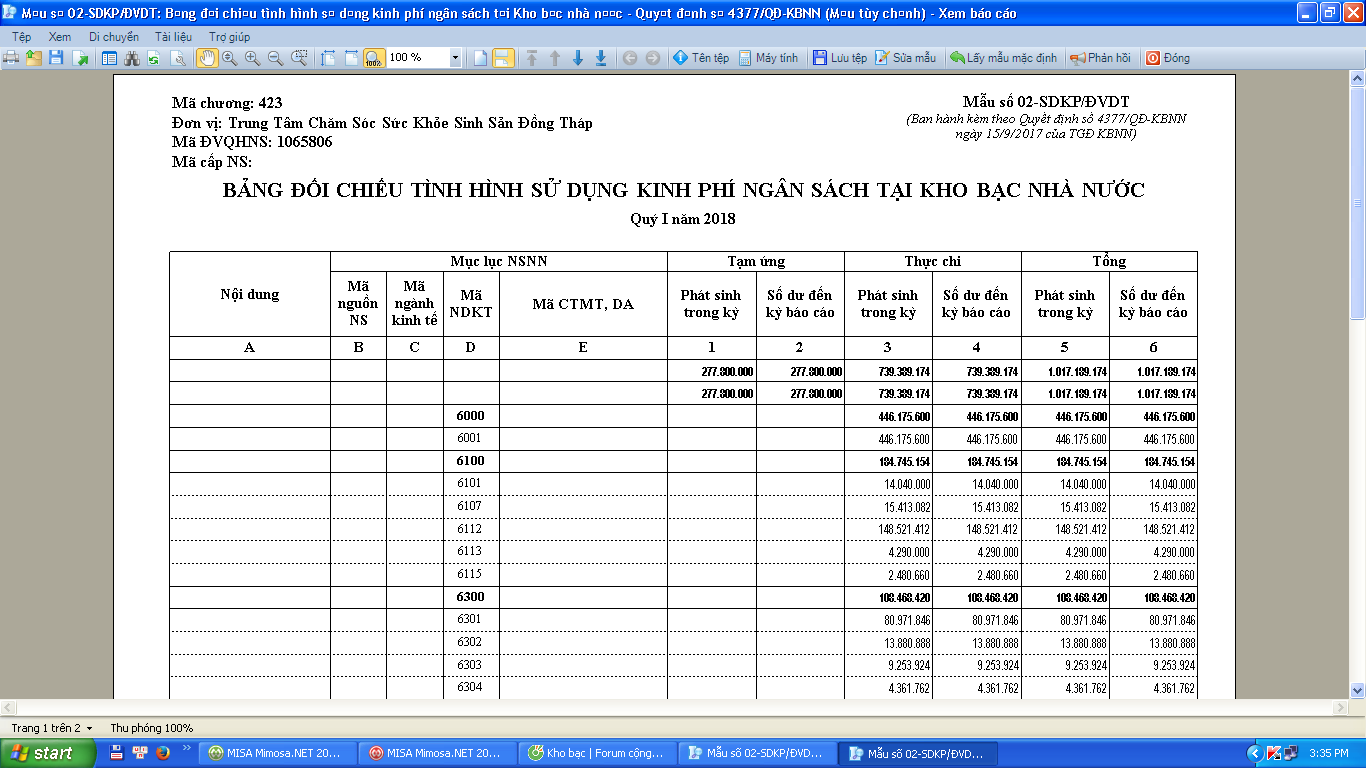Click the Phản hồi feedback button
The height and width of the screenshot is (768, 1366).
pyautogui.click(x=1101, y=58)
